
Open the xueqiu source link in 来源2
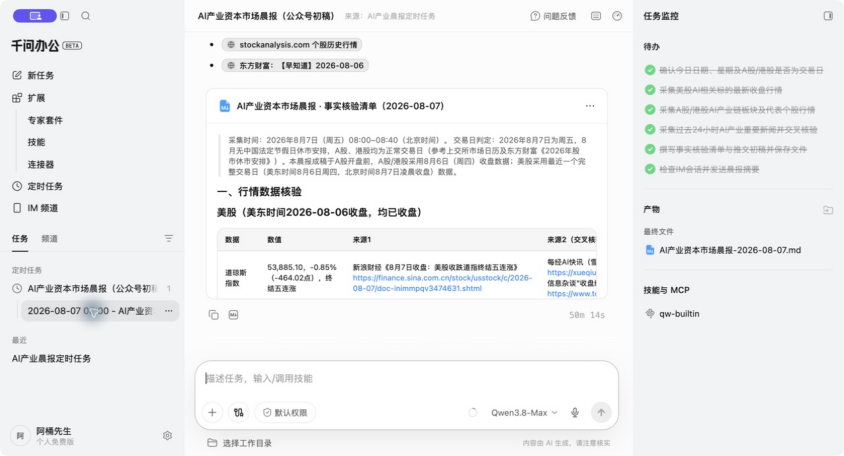[x=572, y=272]
